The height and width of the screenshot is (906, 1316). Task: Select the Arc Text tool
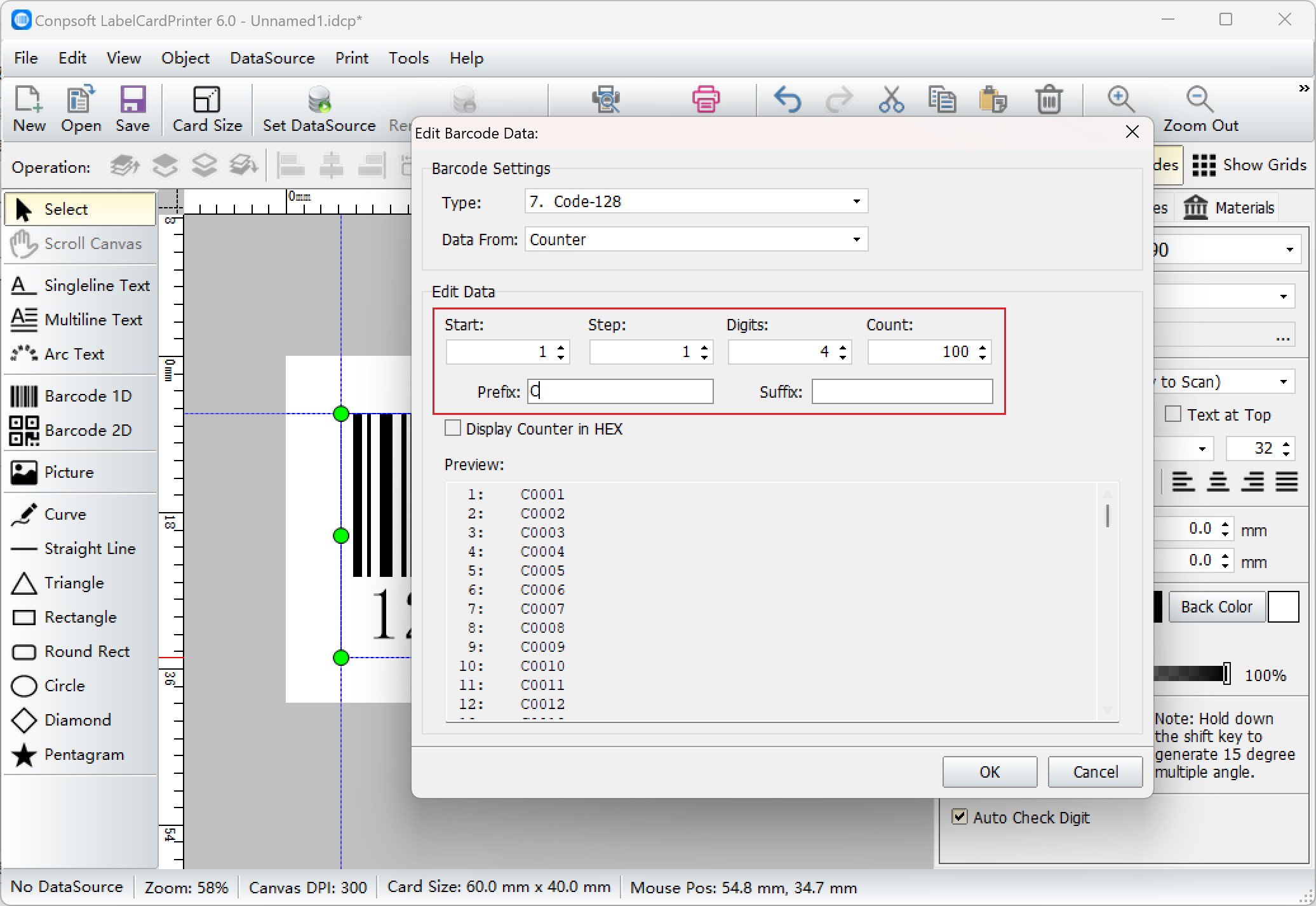(80, 354)
